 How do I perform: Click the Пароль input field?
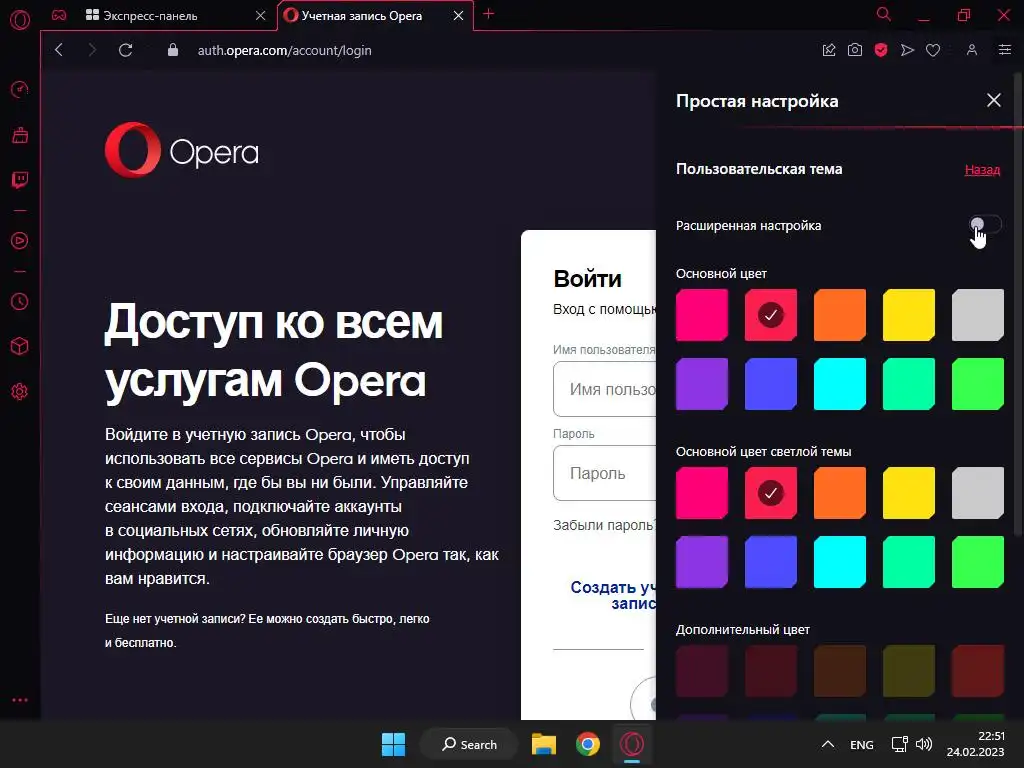click(605, 473)
